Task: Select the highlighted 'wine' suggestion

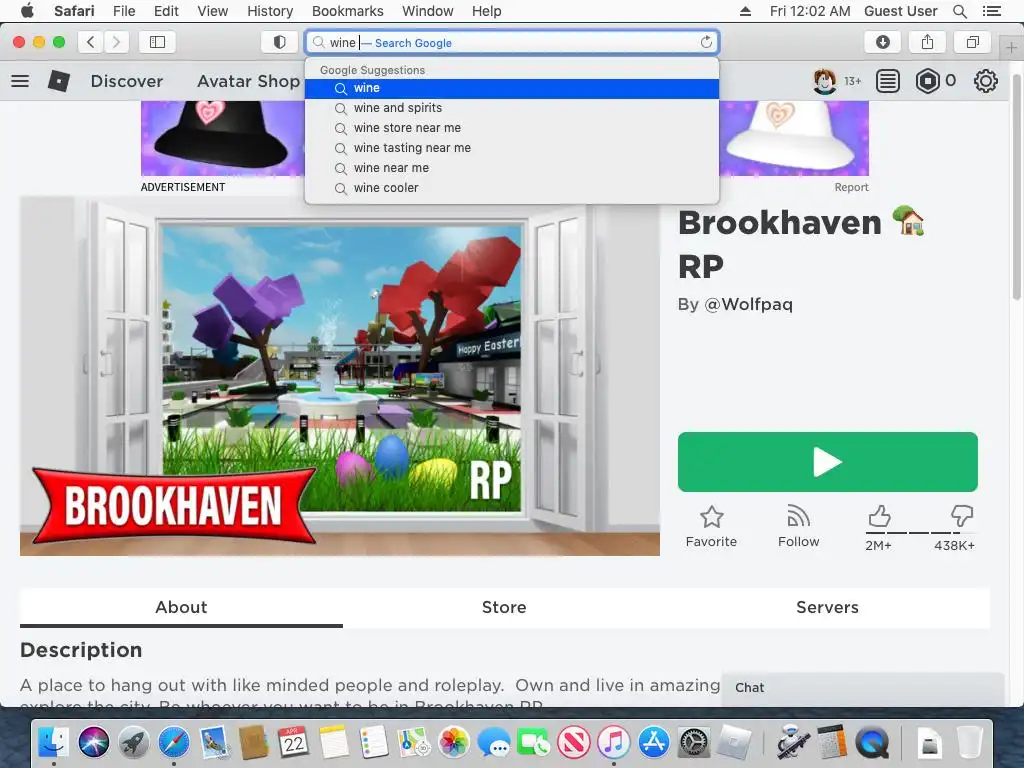Action: (x=512, y=88)
